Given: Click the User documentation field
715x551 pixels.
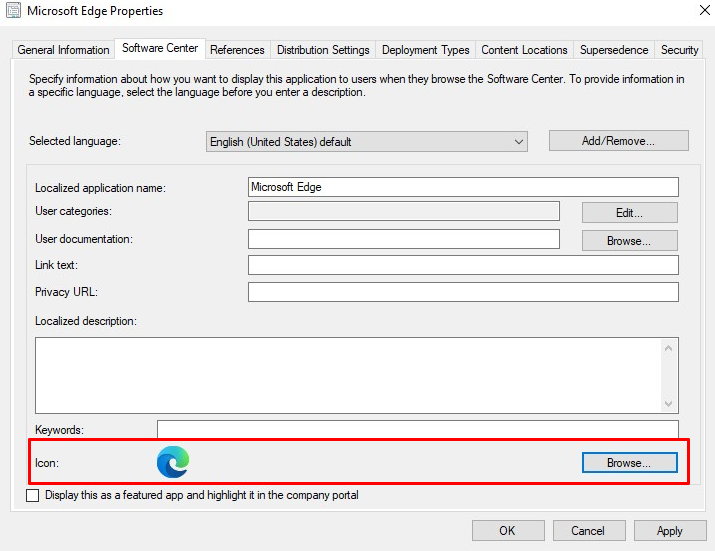Looking at the screenshot, I should pyautogui.click(x=404, y=239).
